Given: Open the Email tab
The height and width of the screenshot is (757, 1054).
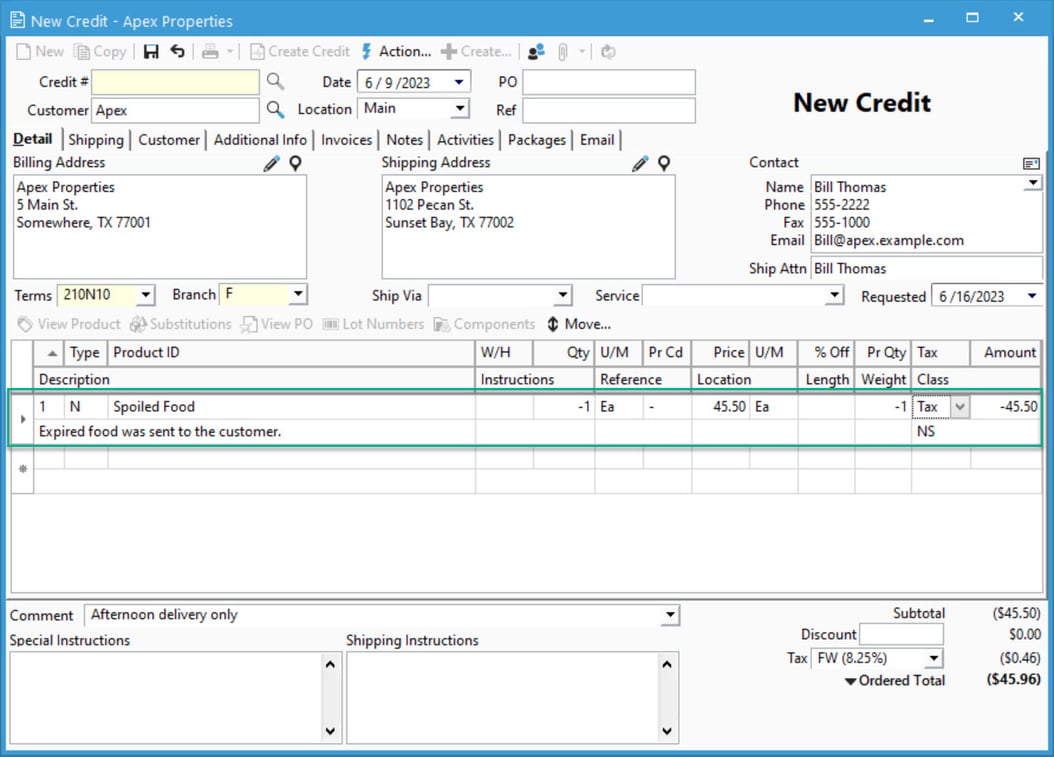Looking at the screenshot, I should click(597, 140).
